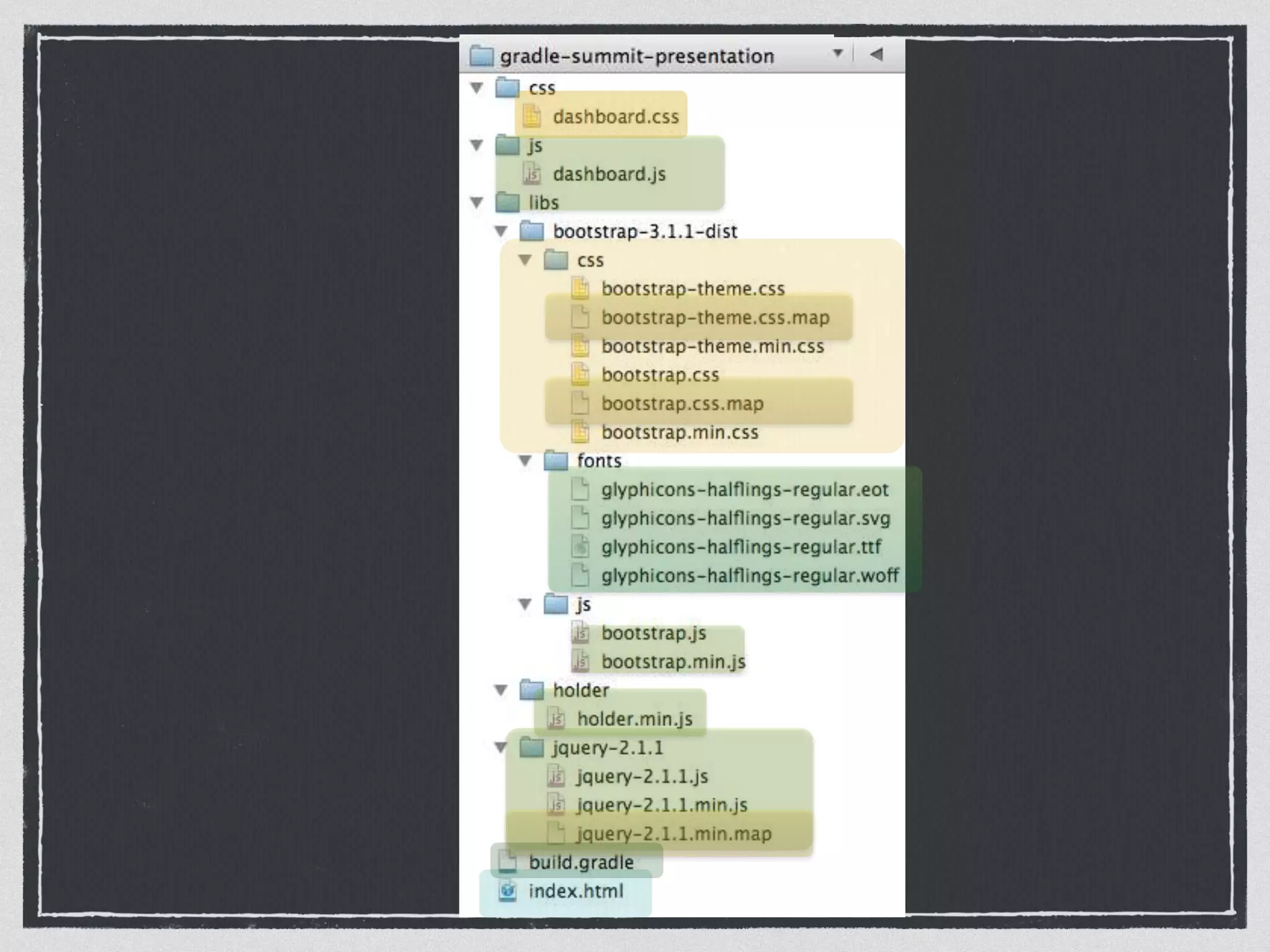Collapse the js folder under bootstrap-3.1.1-dist
The height and width of the screenshot is (952, 1270).
coord(525,604)
